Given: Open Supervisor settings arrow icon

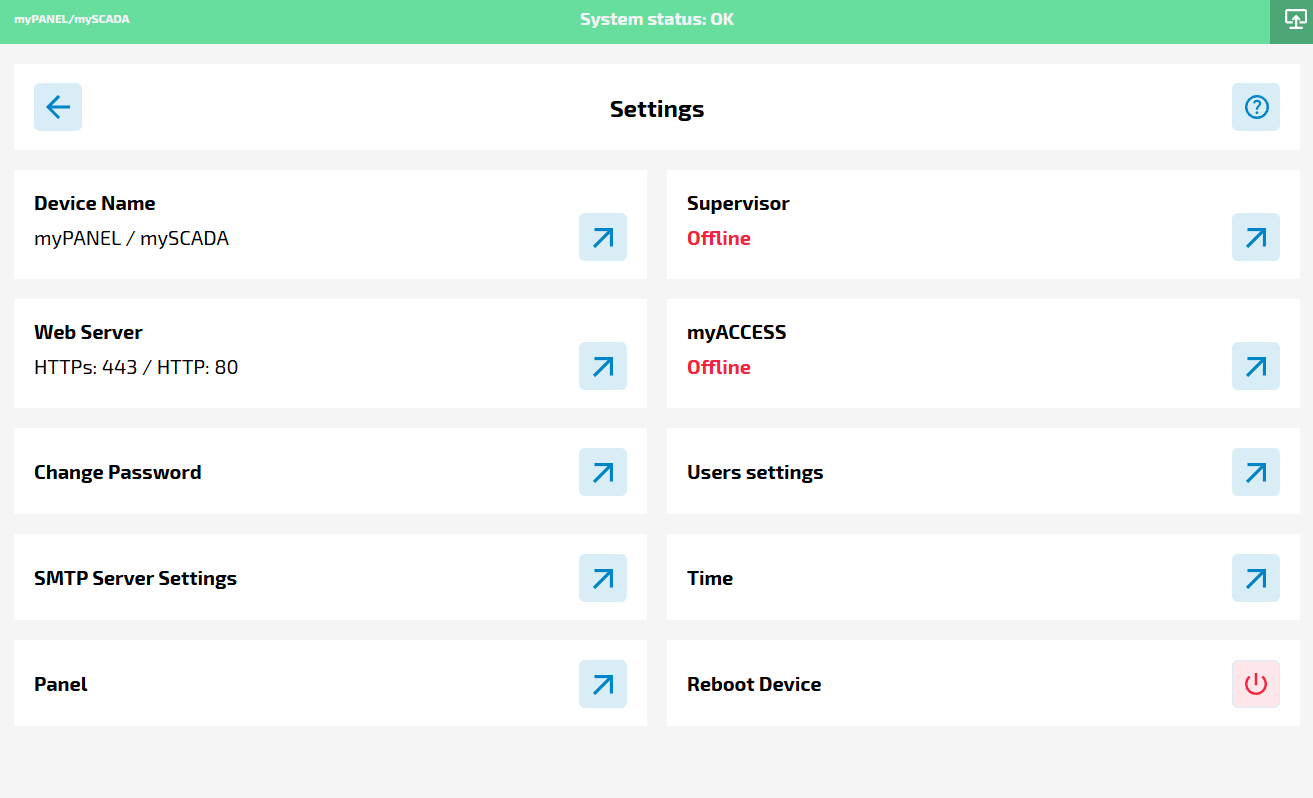Looking at the screenshot, I should pos(1256,237).
